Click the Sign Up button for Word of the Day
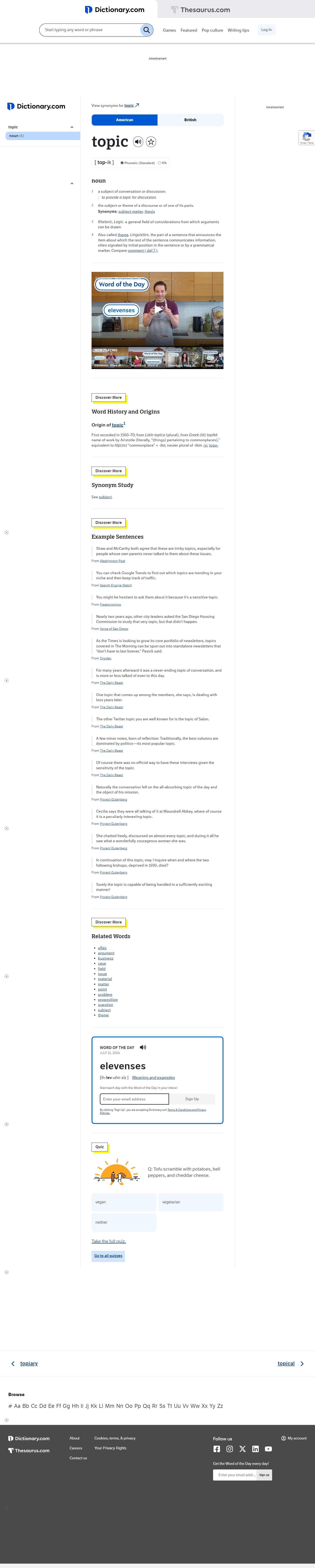 pyautogui.click(x=192, y=1099)
